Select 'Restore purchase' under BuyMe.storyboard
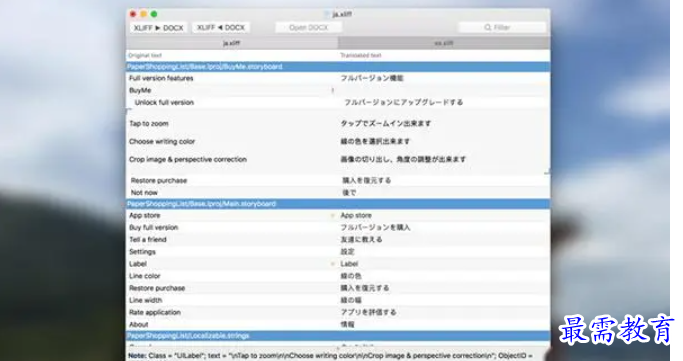This screenshot has height=361, width=683. 338,180
